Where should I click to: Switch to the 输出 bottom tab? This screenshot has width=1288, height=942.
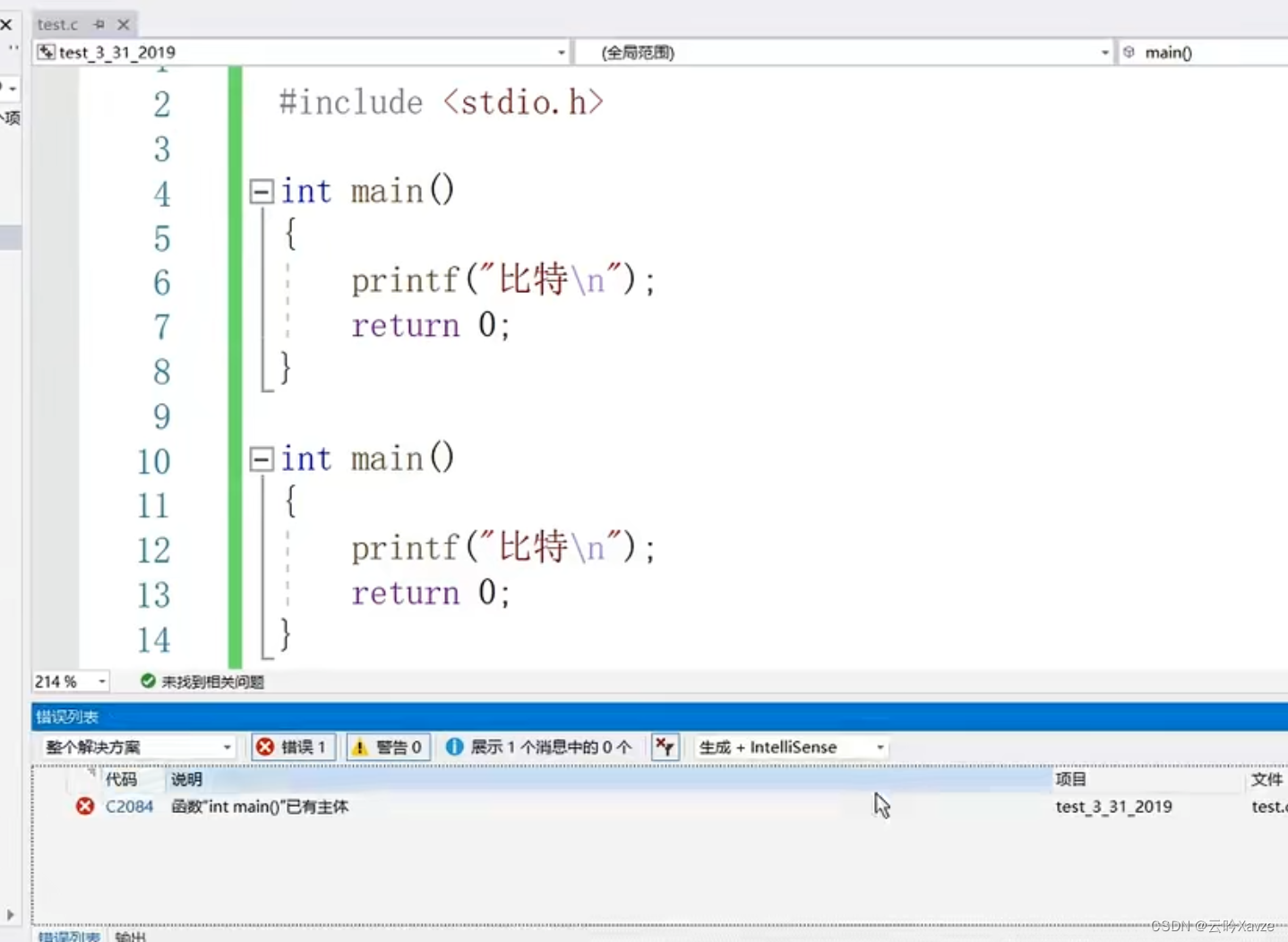coord(130,936)
